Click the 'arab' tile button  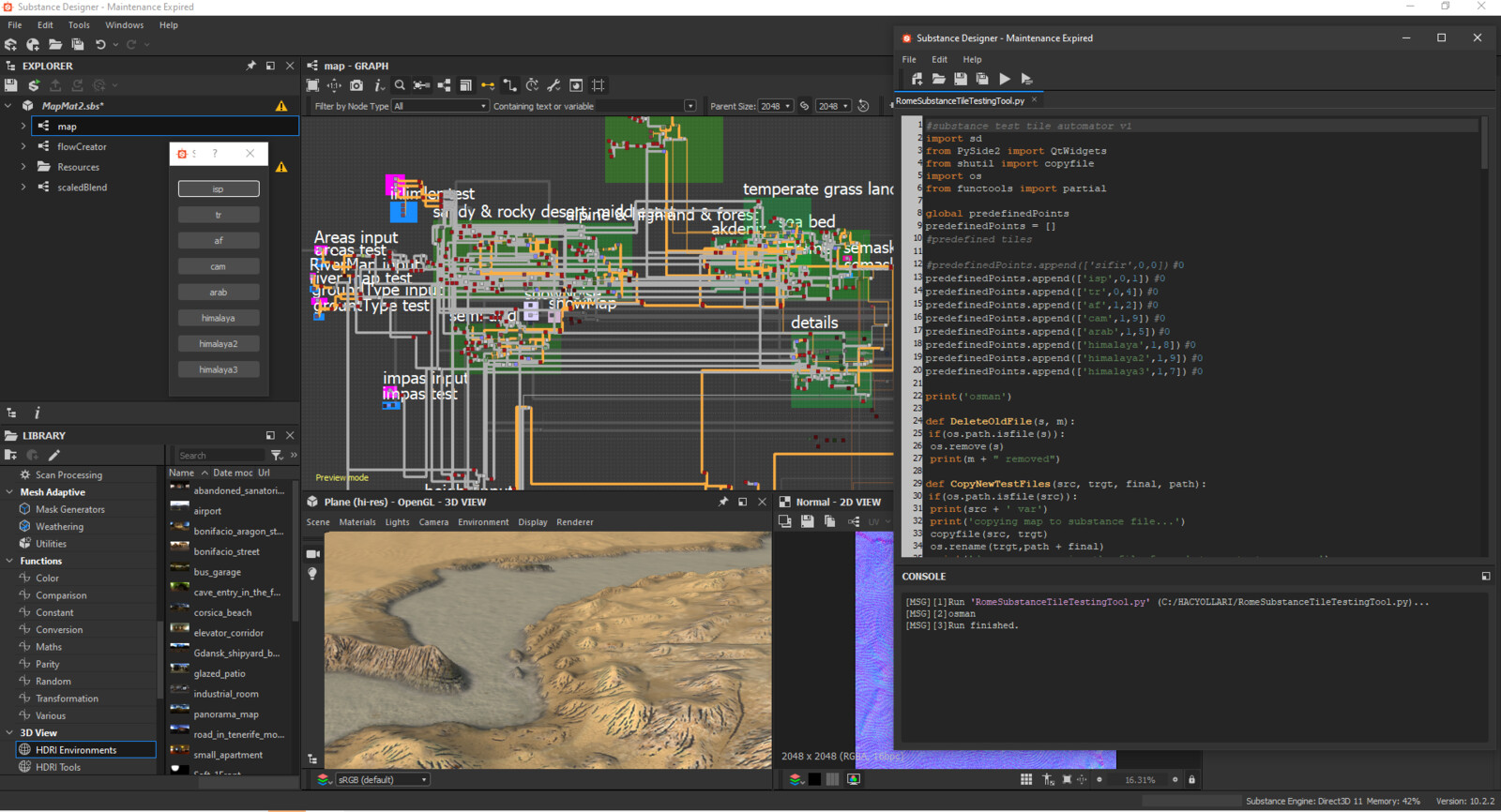tap(219, 293)
